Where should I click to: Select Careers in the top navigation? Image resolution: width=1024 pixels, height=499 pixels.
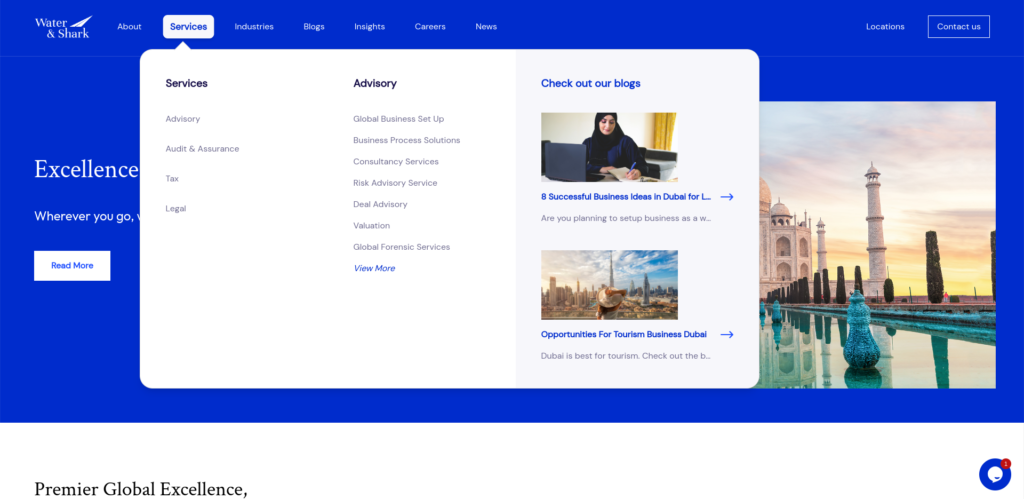[x=430, y=27]
